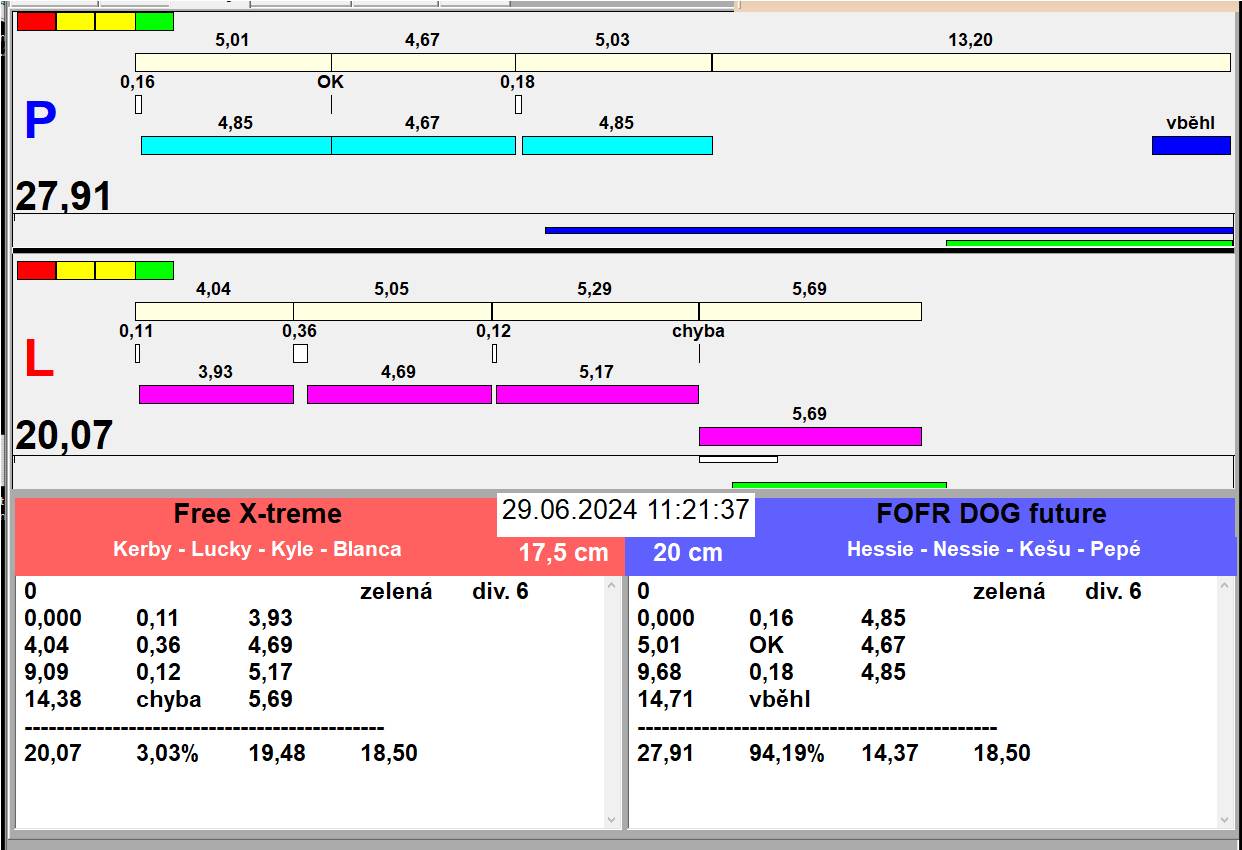Click the small marker box under 0,12
Image resolution: width=1242 pixels, height=850 pixels.
click(494, 353)
